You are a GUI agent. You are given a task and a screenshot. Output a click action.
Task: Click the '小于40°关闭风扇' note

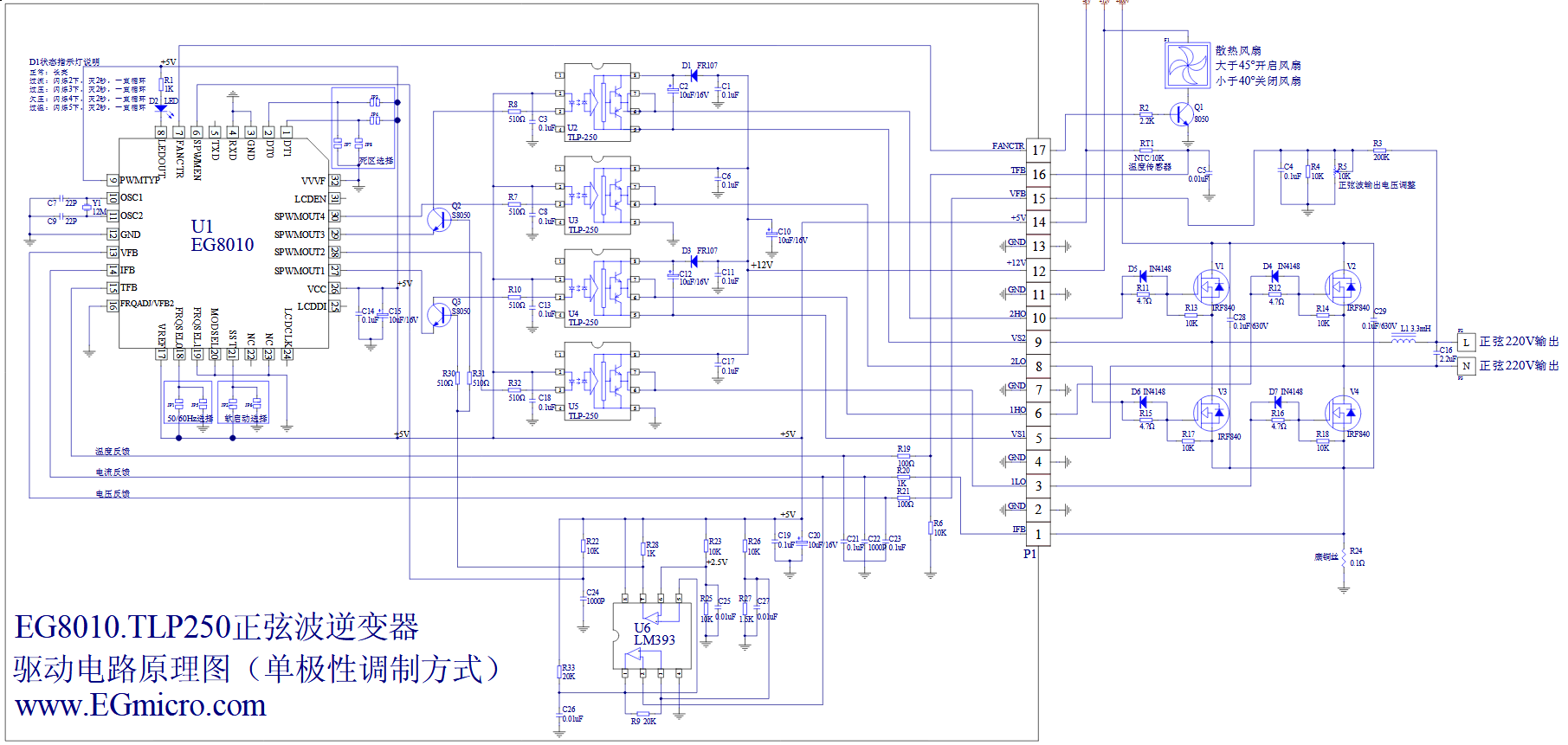pyautogui.click(x=1257, y=81)
